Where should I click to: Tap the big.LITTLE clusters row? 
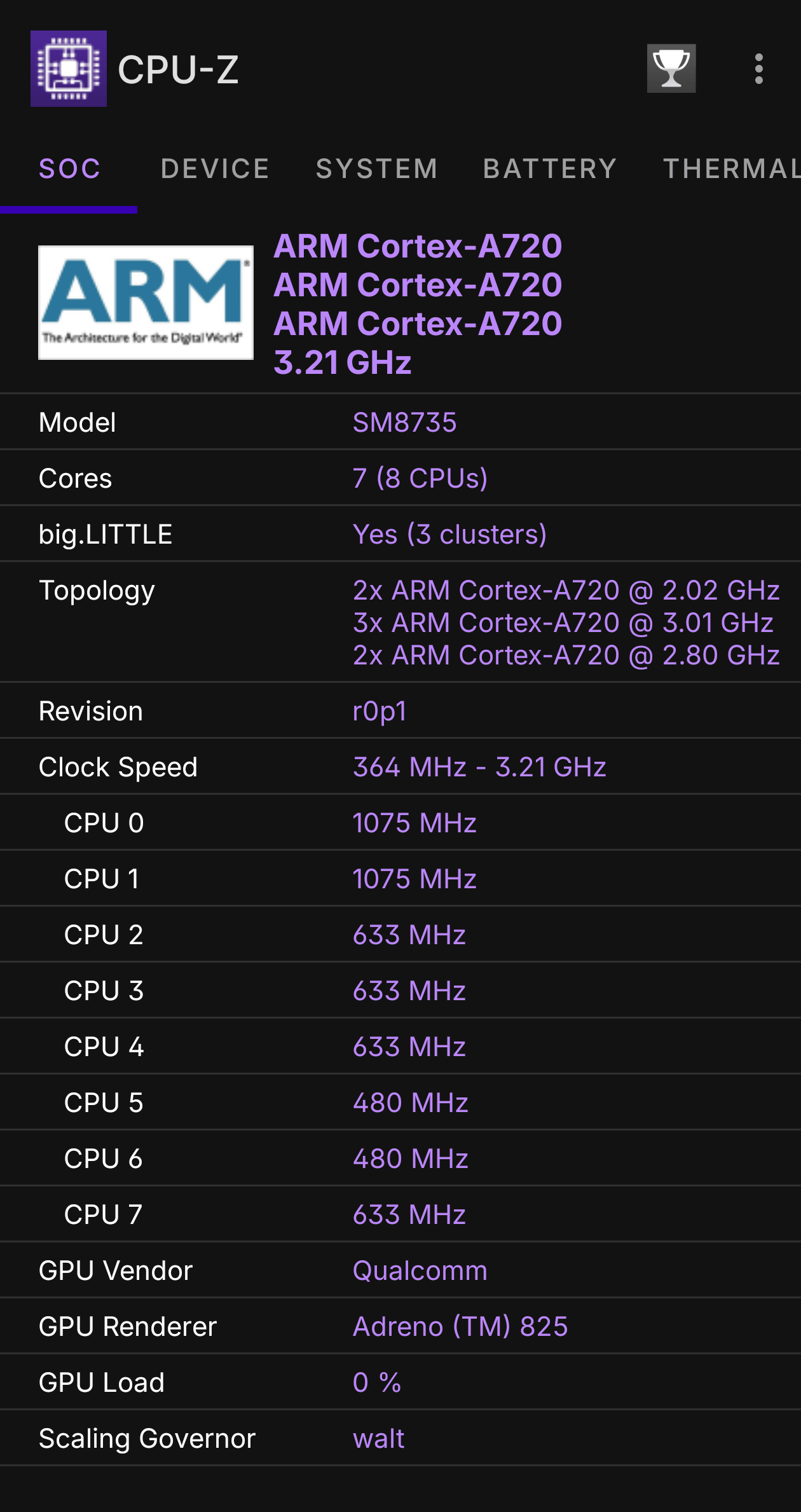coord(400,534)
